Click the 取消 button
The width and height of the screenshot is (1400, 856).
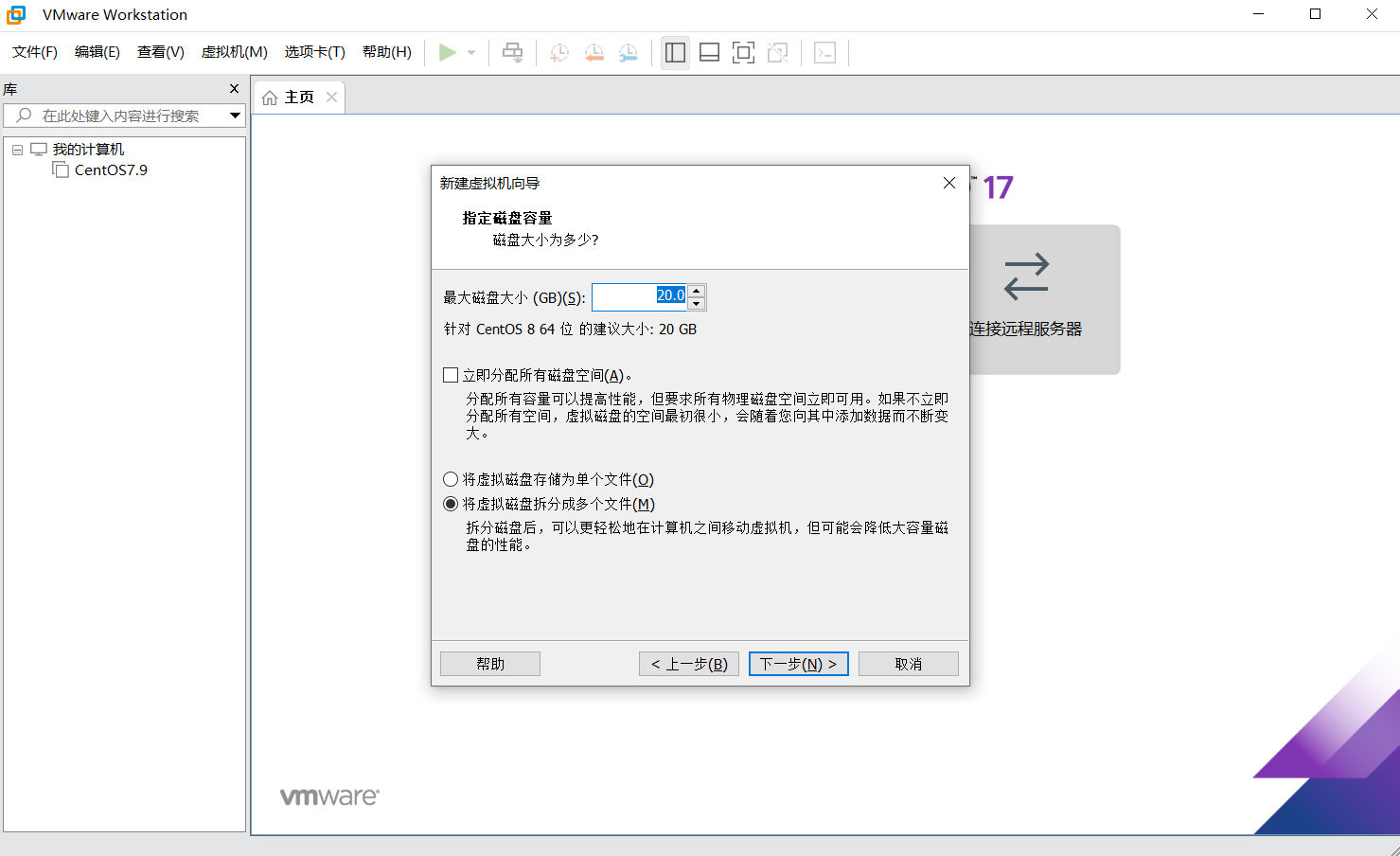909,664
